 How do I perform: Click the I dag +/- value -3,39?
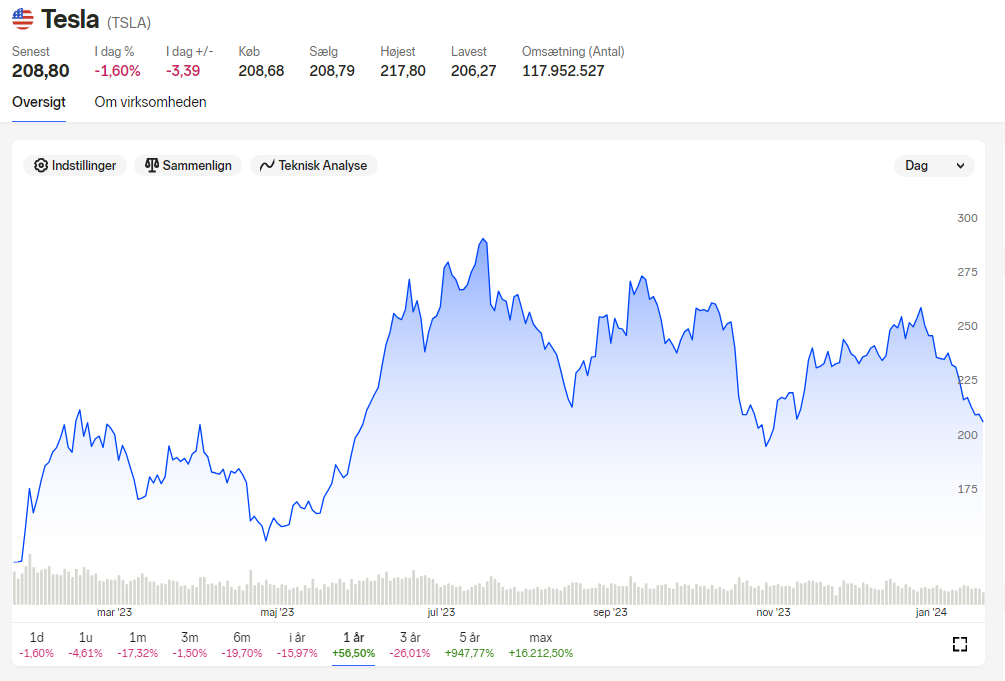point(183,71)
